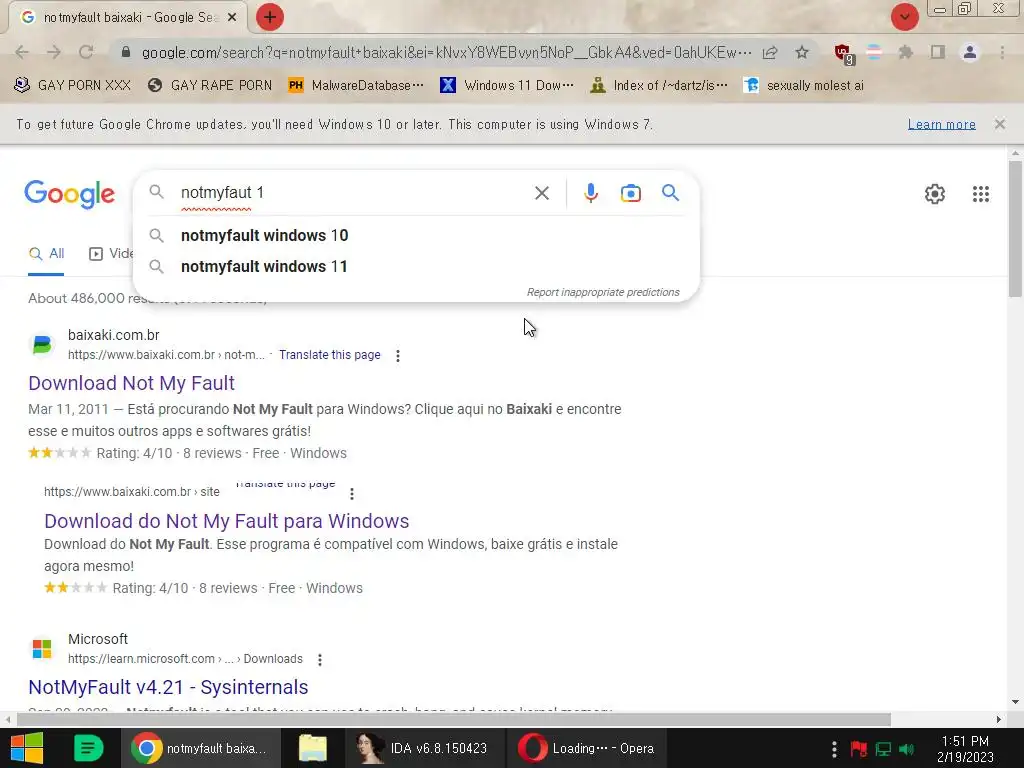Open the uBlock shield extension icon
Viewport: 1024px width, 768px height.
coord(843,53)
